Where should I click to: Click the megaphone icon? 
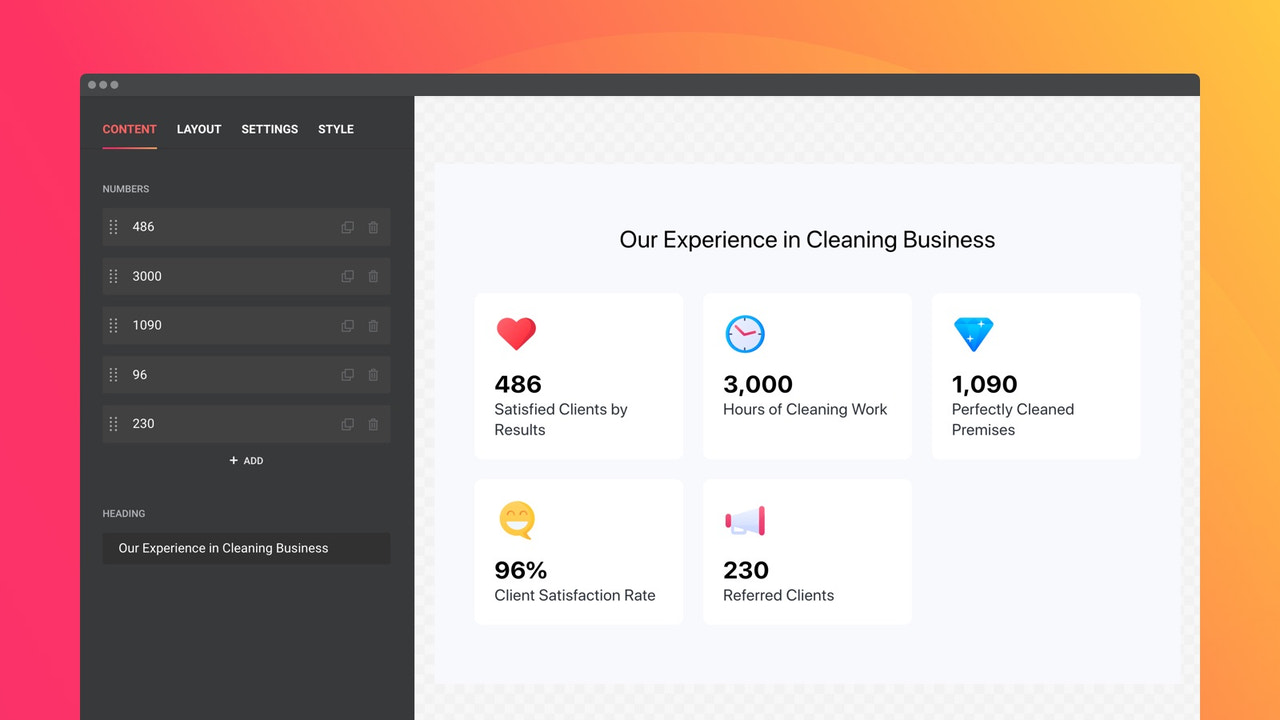click(x=745, y=520)
